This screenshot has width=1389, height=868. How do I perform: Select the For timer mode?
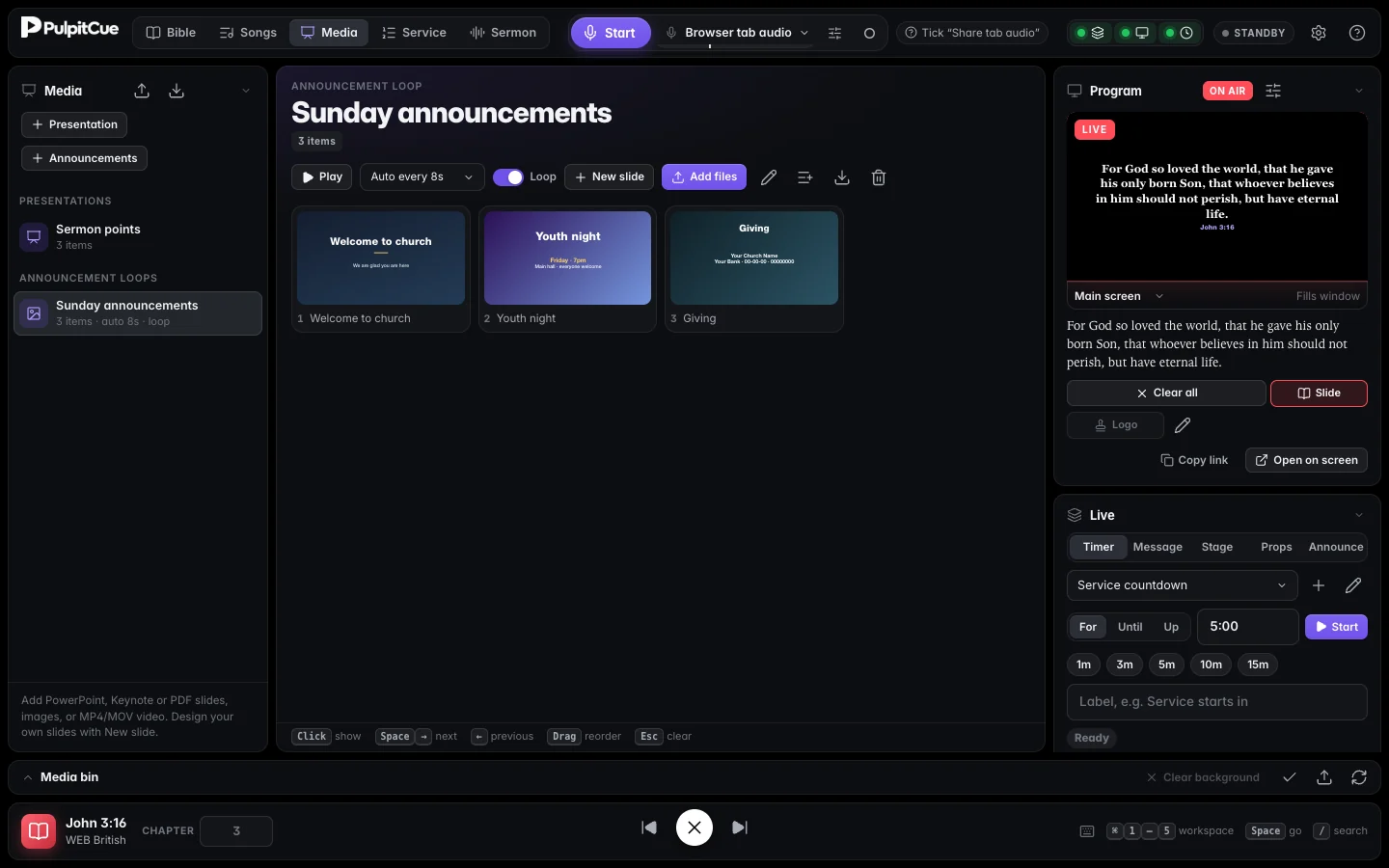(1088, 627)
